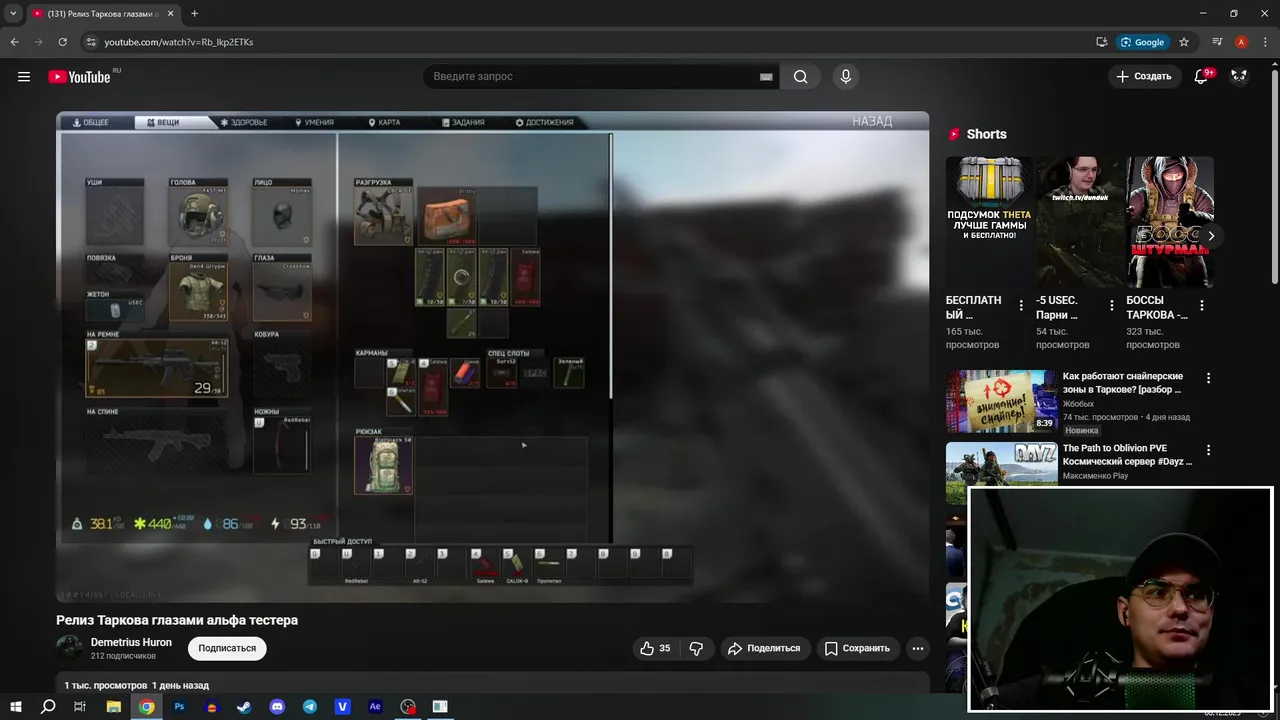Open options for the -5 USEC short
1280x720 pixels.
(1111, 305)
